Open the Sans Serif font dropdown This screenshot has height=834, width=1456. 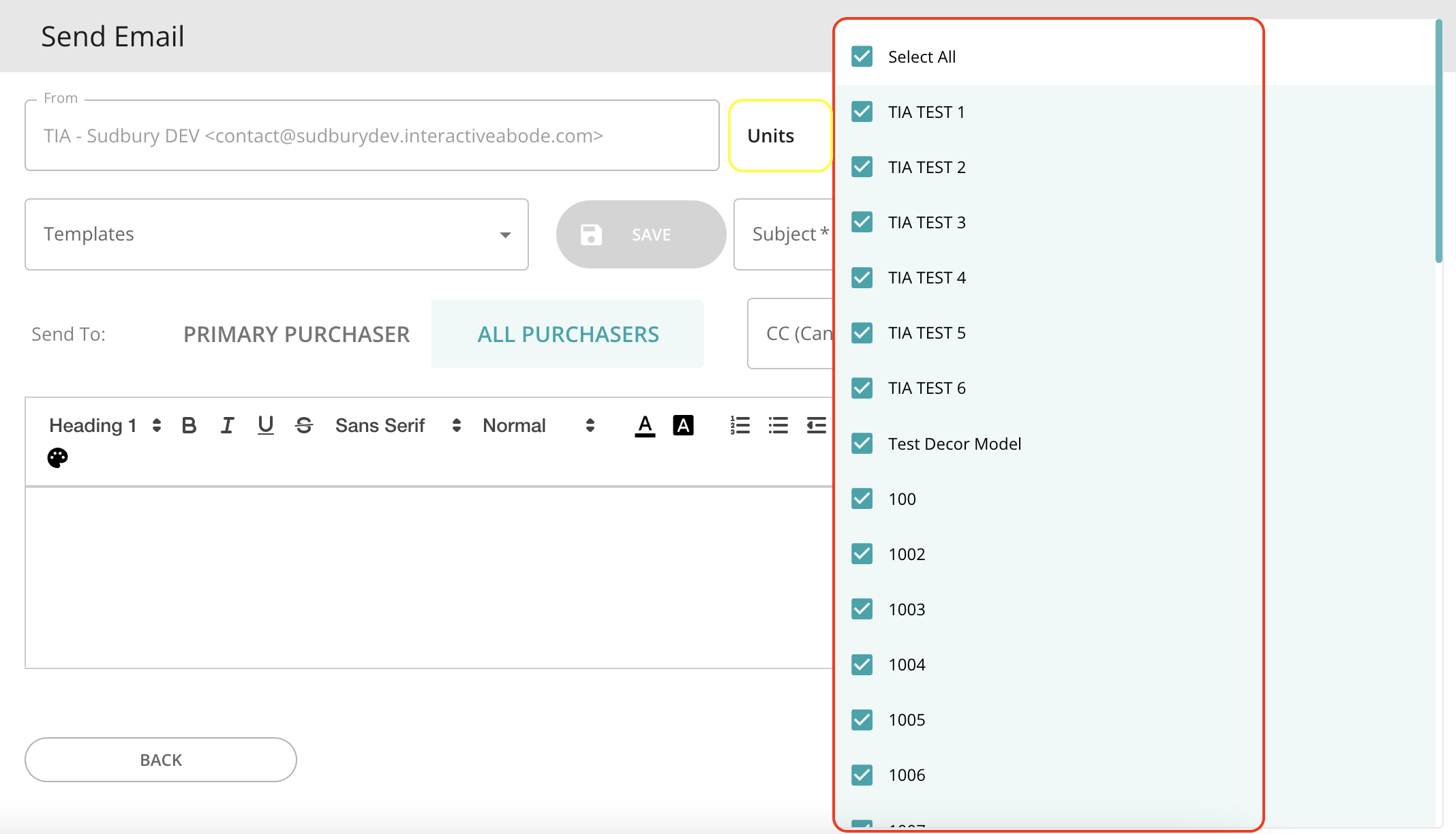[398, 426]
